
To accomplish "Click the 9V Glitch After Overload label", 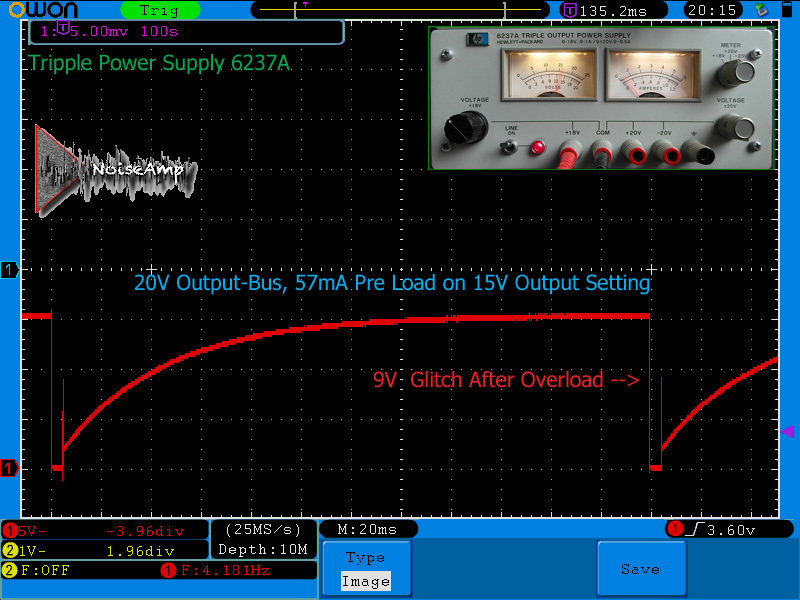I will [506, 380].
